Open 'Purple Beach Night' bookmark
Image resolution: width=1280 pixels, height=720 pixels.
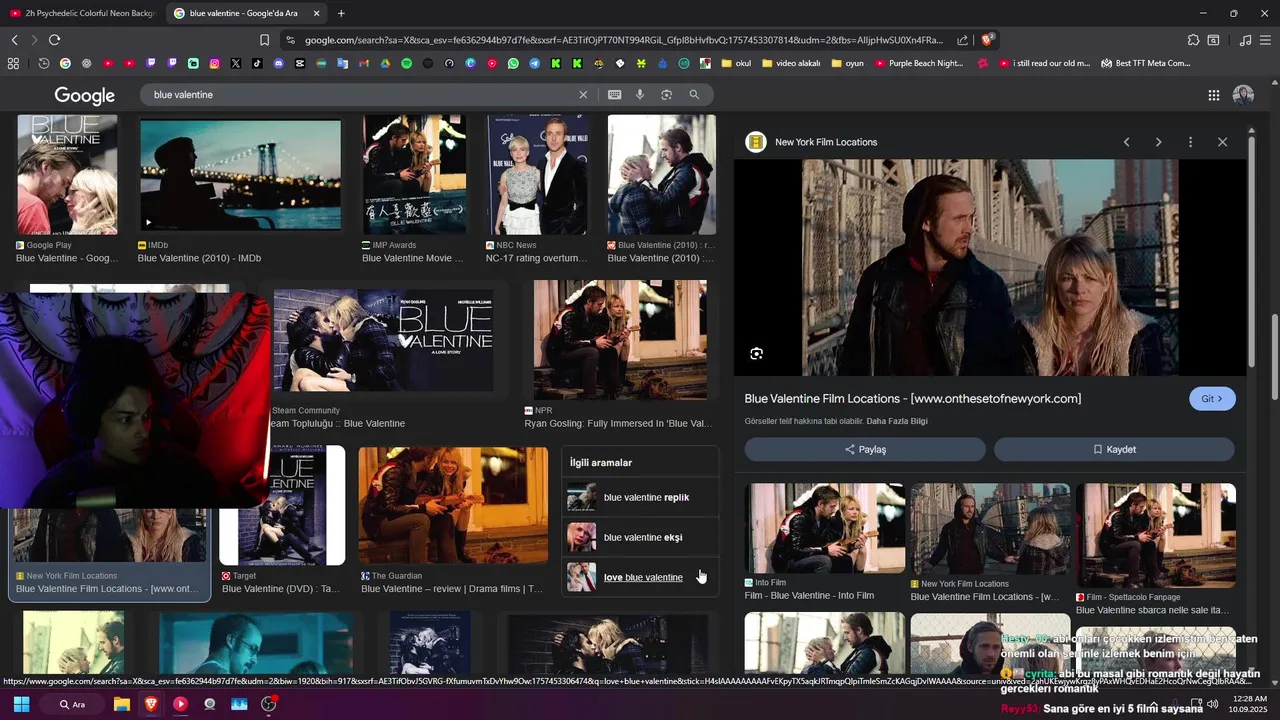(x=919, y=63)
